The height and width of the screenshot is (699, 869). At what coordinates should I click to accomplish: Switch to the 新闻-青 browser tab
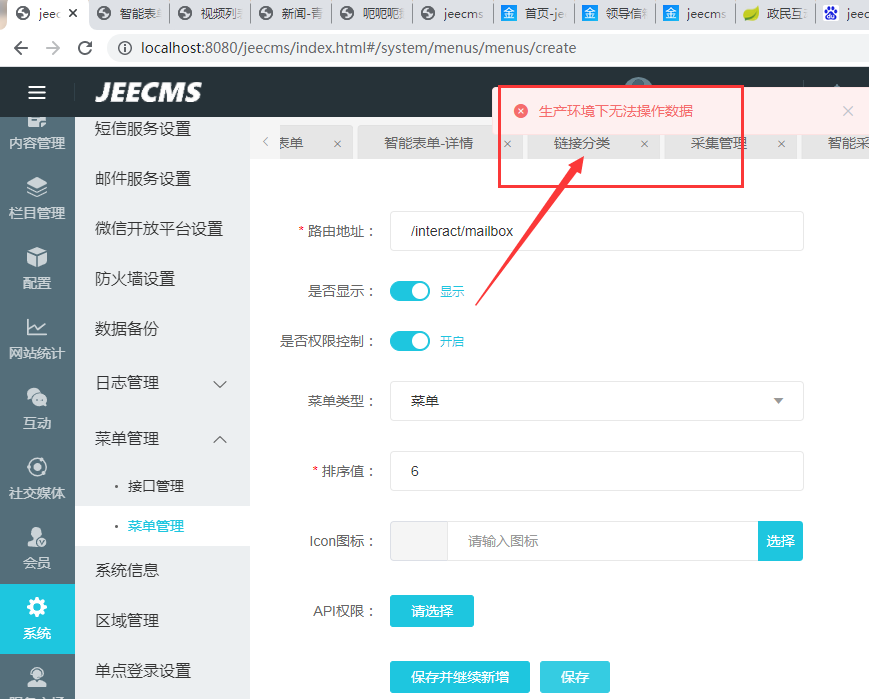click(292, 13)
